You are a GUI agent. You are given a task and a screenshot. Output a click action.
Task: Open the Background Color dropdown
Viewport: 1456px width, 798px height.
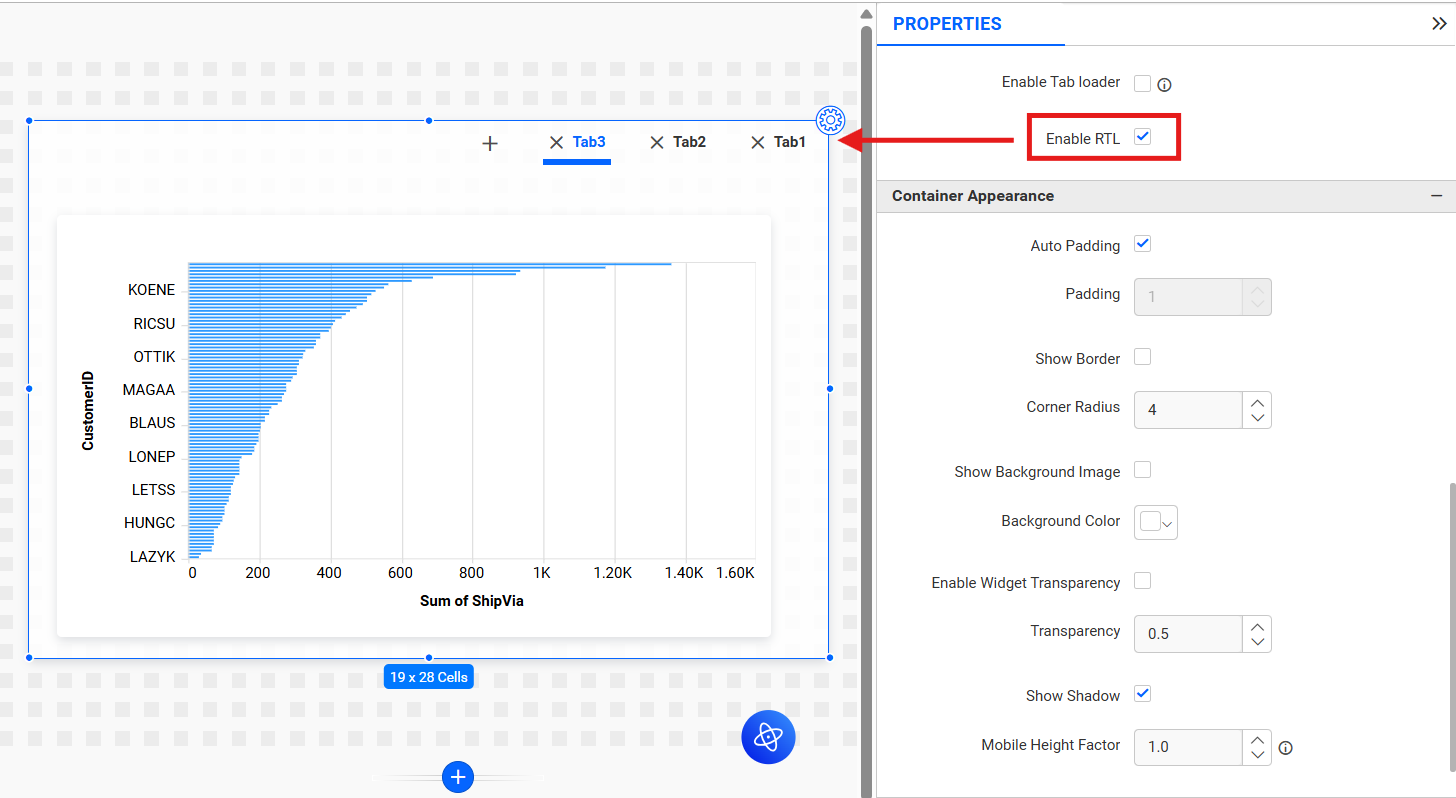(1156, 521)
